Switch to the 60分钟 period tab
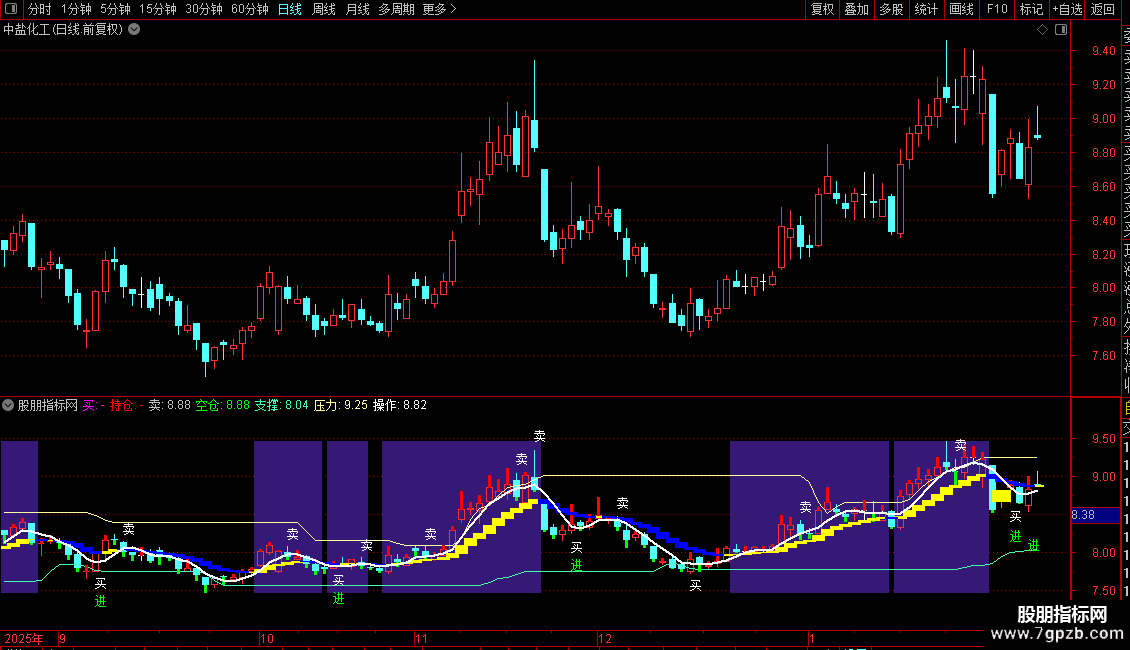 click(250, 9)
